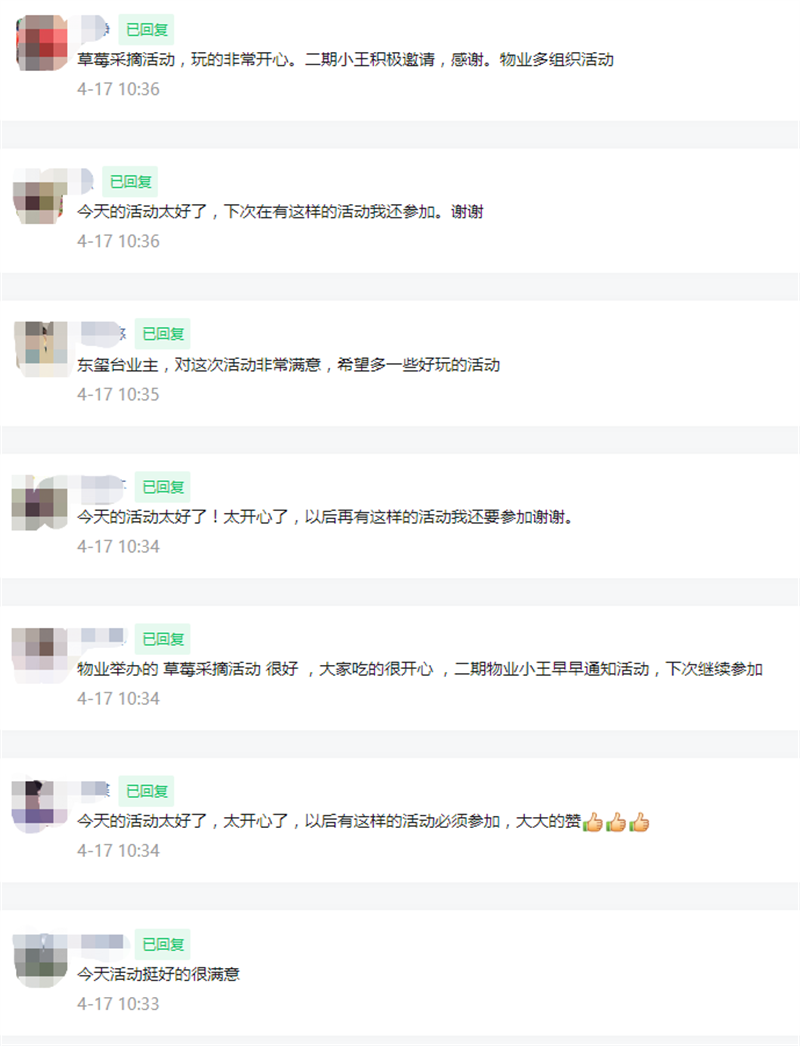
Task: Click 已回复 tag above 物业举办的 comment
Action: tap(163, 639)
